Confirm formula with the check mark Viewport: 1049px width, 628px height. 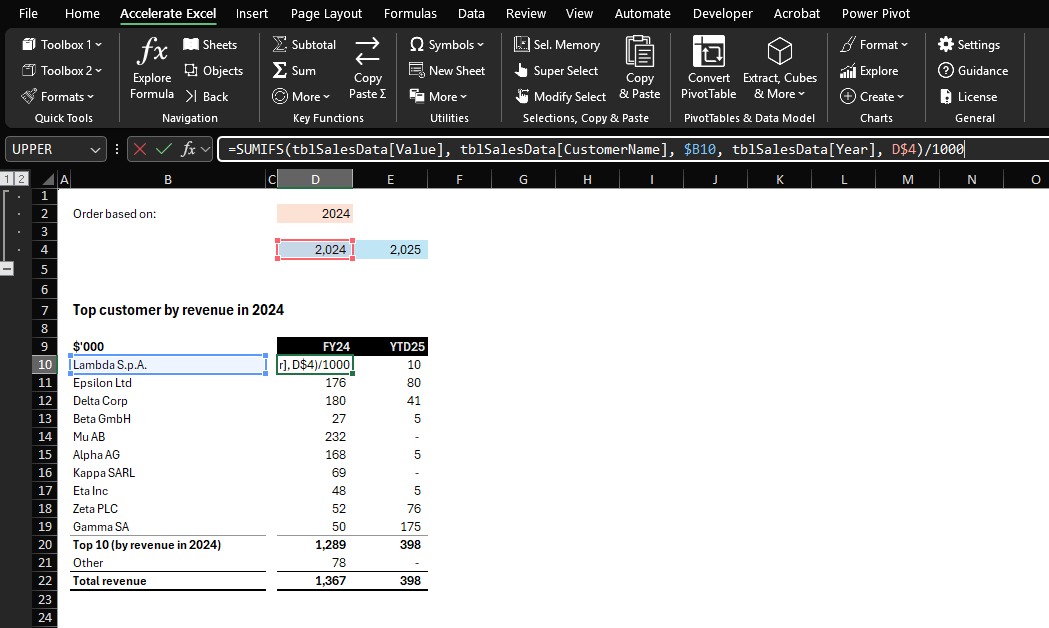coord(163,148)
